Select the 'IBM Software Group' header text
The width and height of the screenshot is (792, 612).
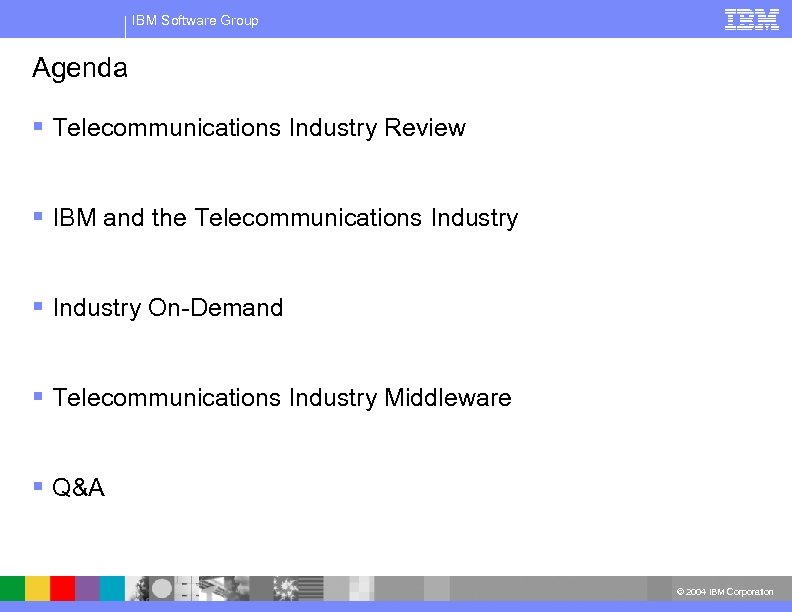click(x=195, y=21)
